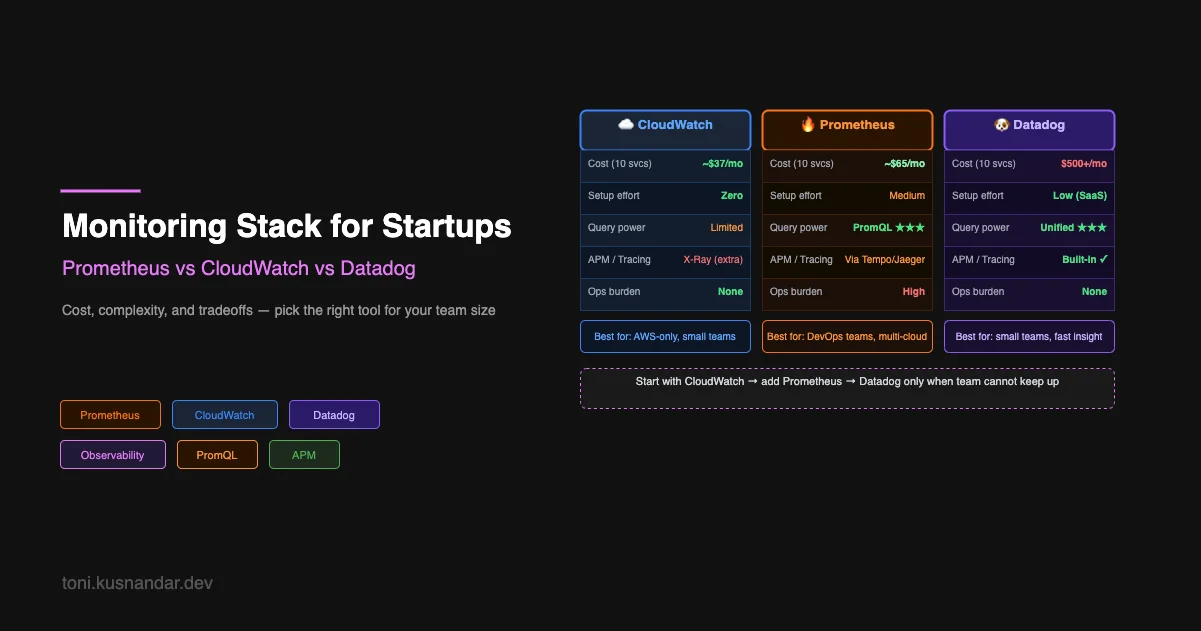The image size is (1201, 631).
Task: Select the Observability tag badge
Action: pyautogui.click(x=113, y=455)
